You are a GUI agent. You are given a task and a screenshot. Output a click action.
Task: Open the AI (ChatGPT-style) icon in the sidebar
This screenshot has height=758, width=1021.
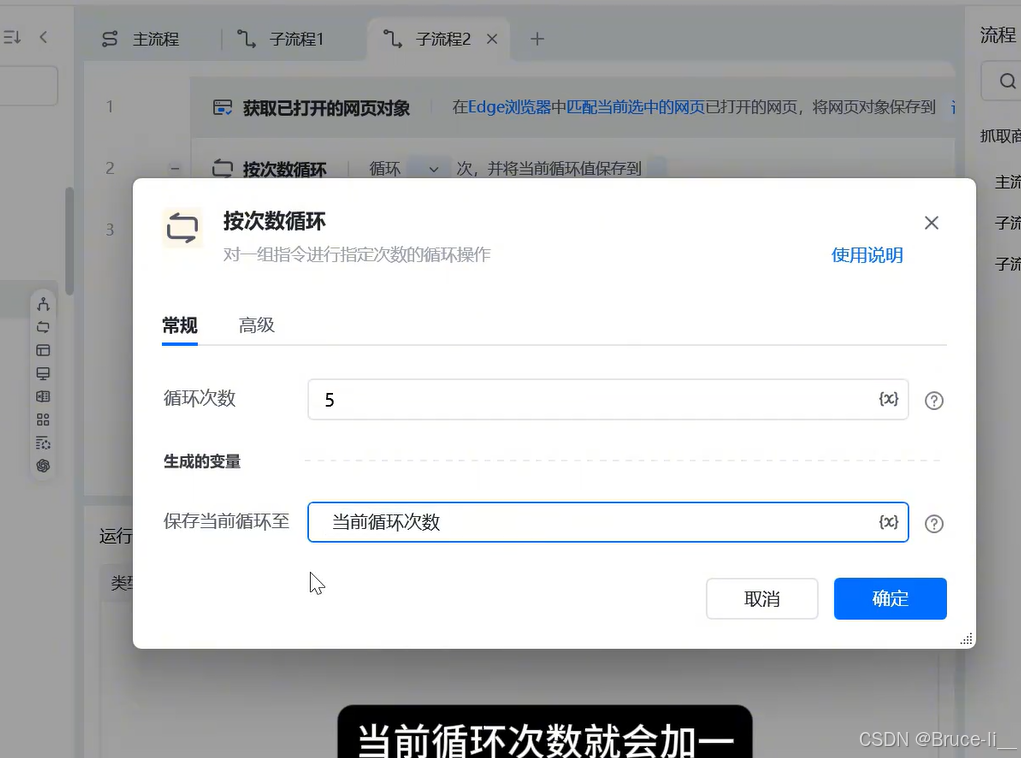[43, 466]
